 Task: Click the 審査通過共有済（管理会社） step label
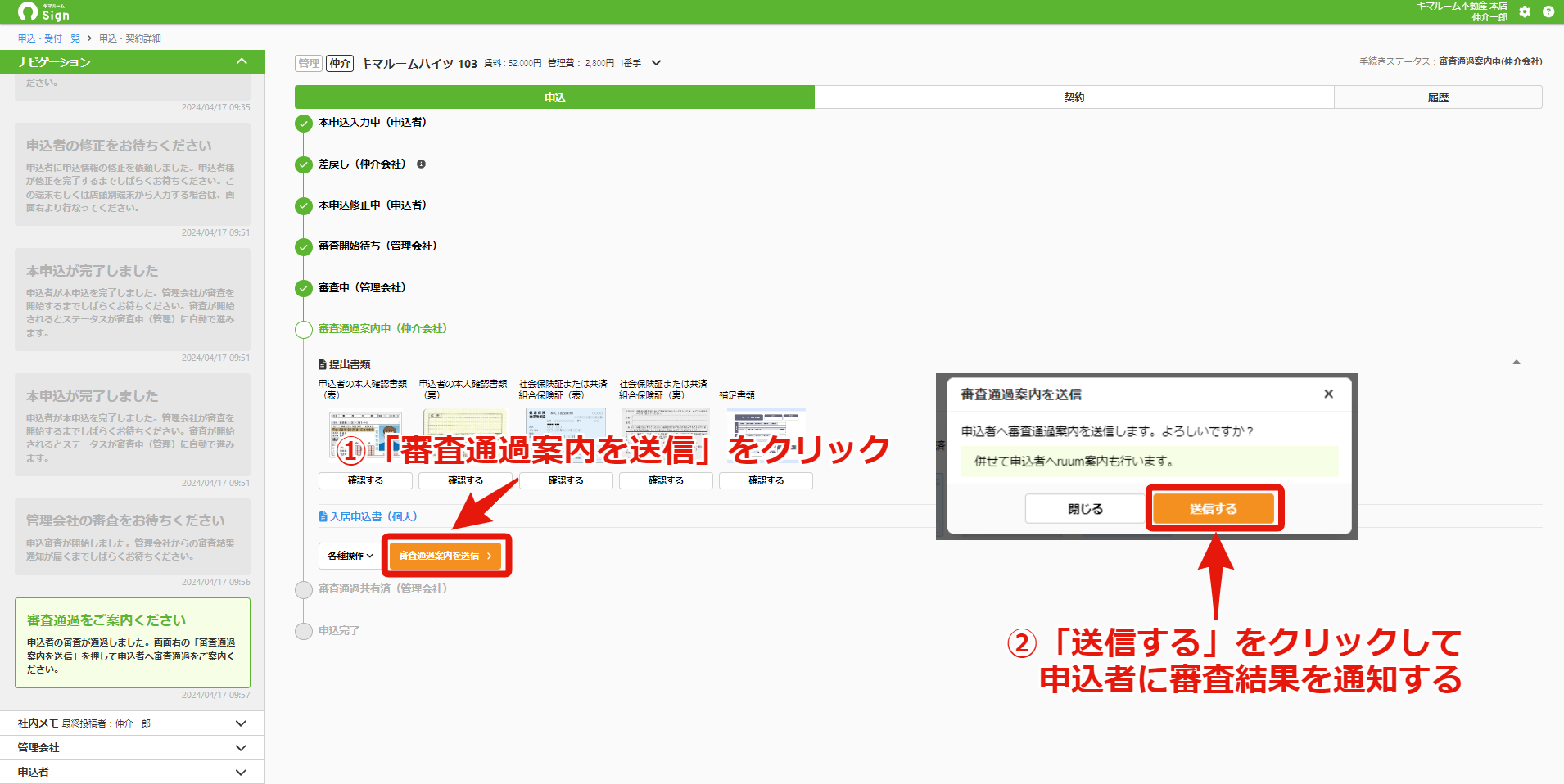pos(382,588)
